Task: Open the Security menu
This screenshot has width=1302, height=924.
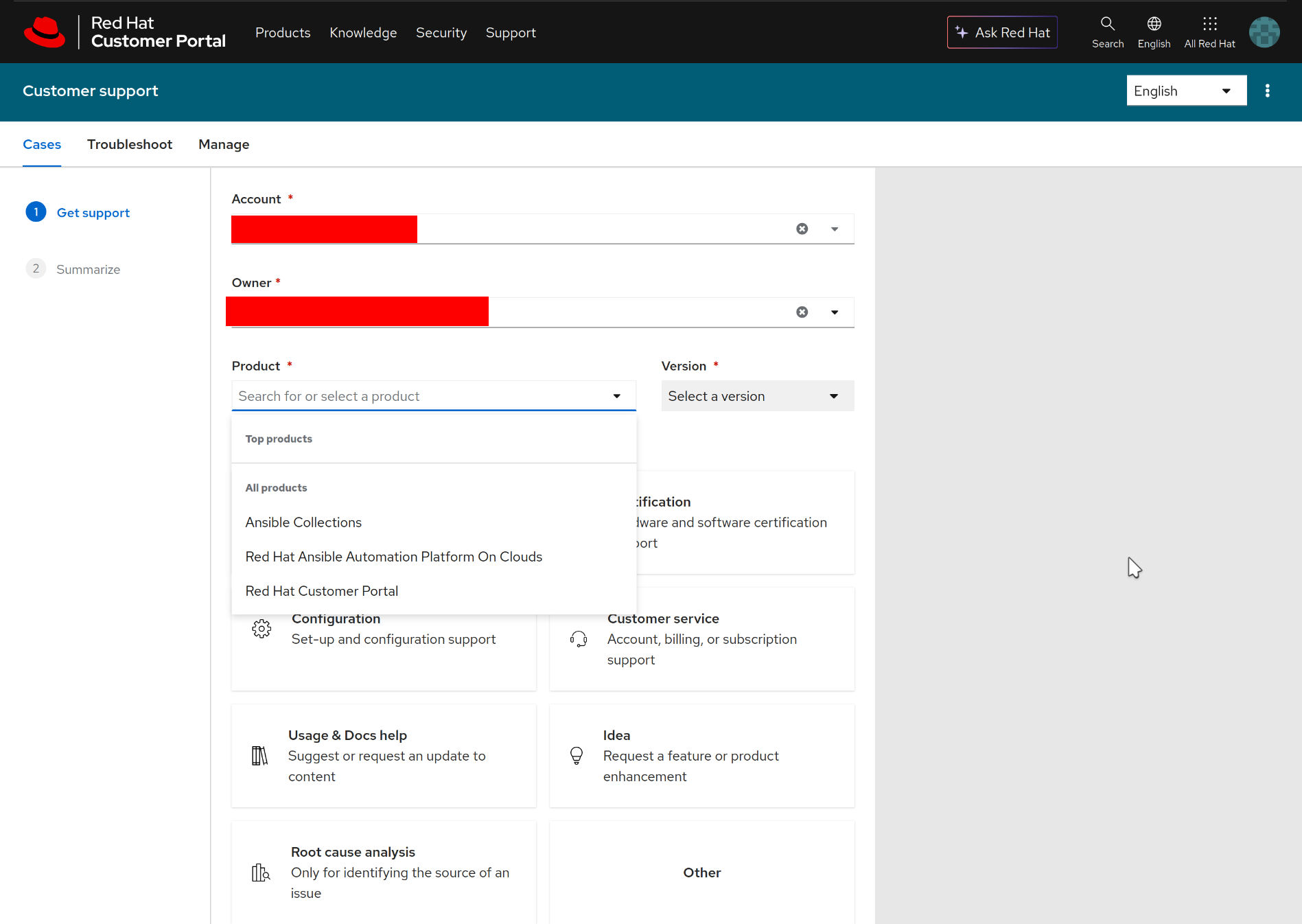Action: tap(441, 32)
